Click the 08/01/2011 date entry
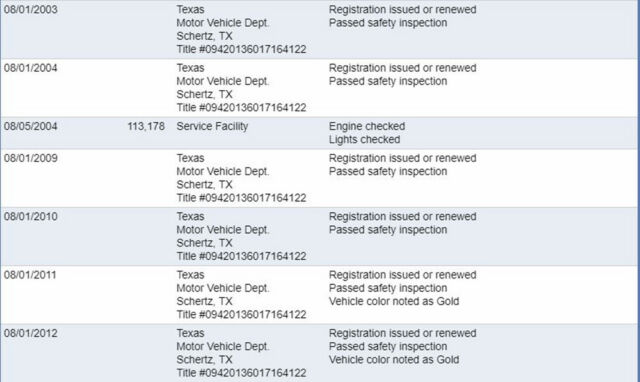Screen dimensions: 640x382 pos(30,275)
